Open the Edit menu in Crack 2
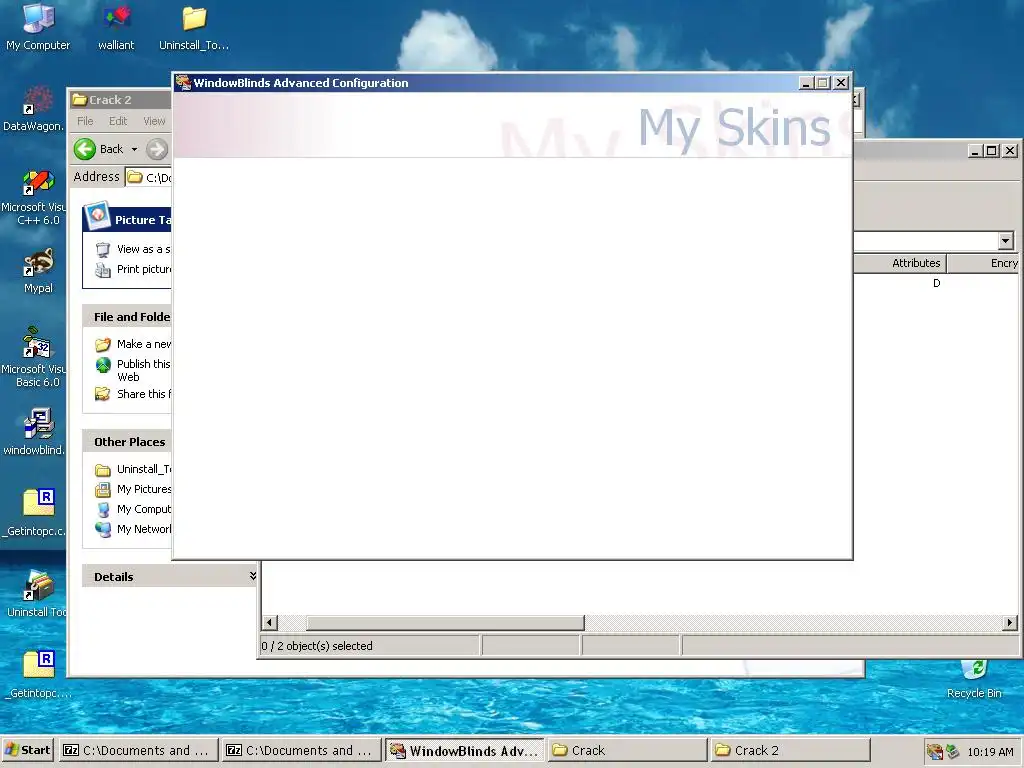The width and height of the screenshot is (1024, 768). point(118,121)
